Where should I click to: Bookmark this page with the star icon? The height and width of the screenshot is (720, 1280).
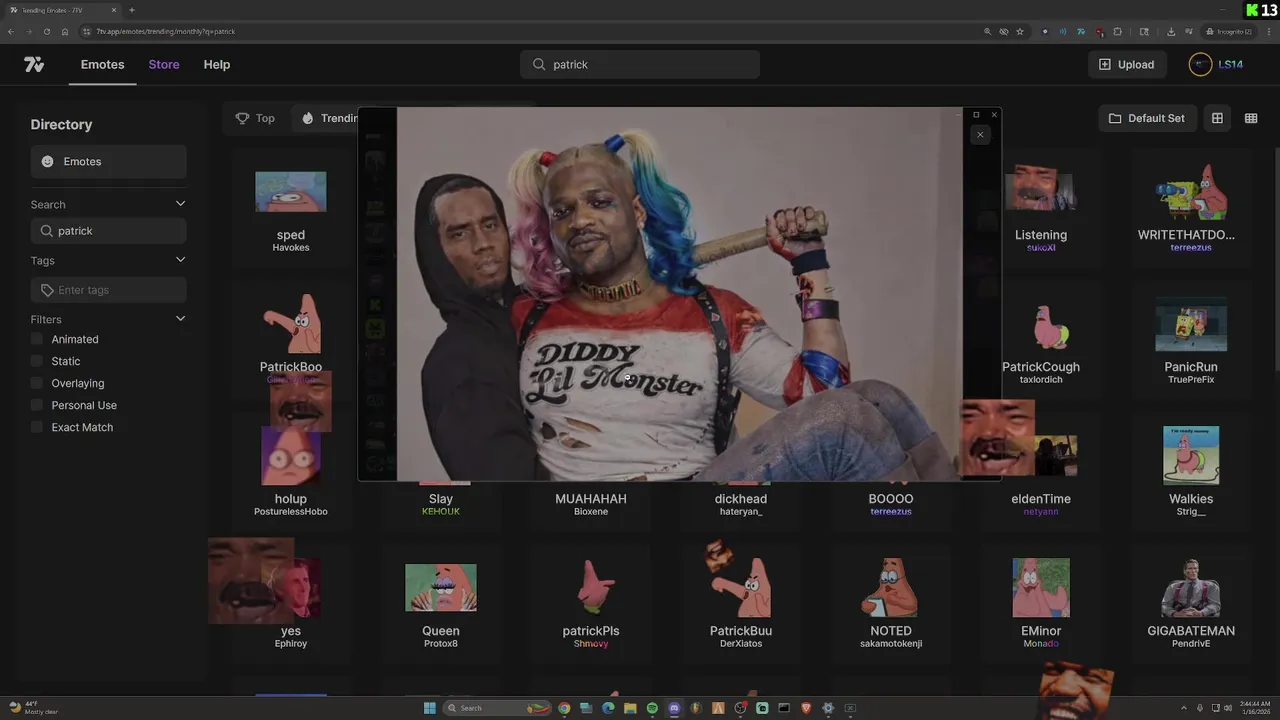pos(1020,31)
